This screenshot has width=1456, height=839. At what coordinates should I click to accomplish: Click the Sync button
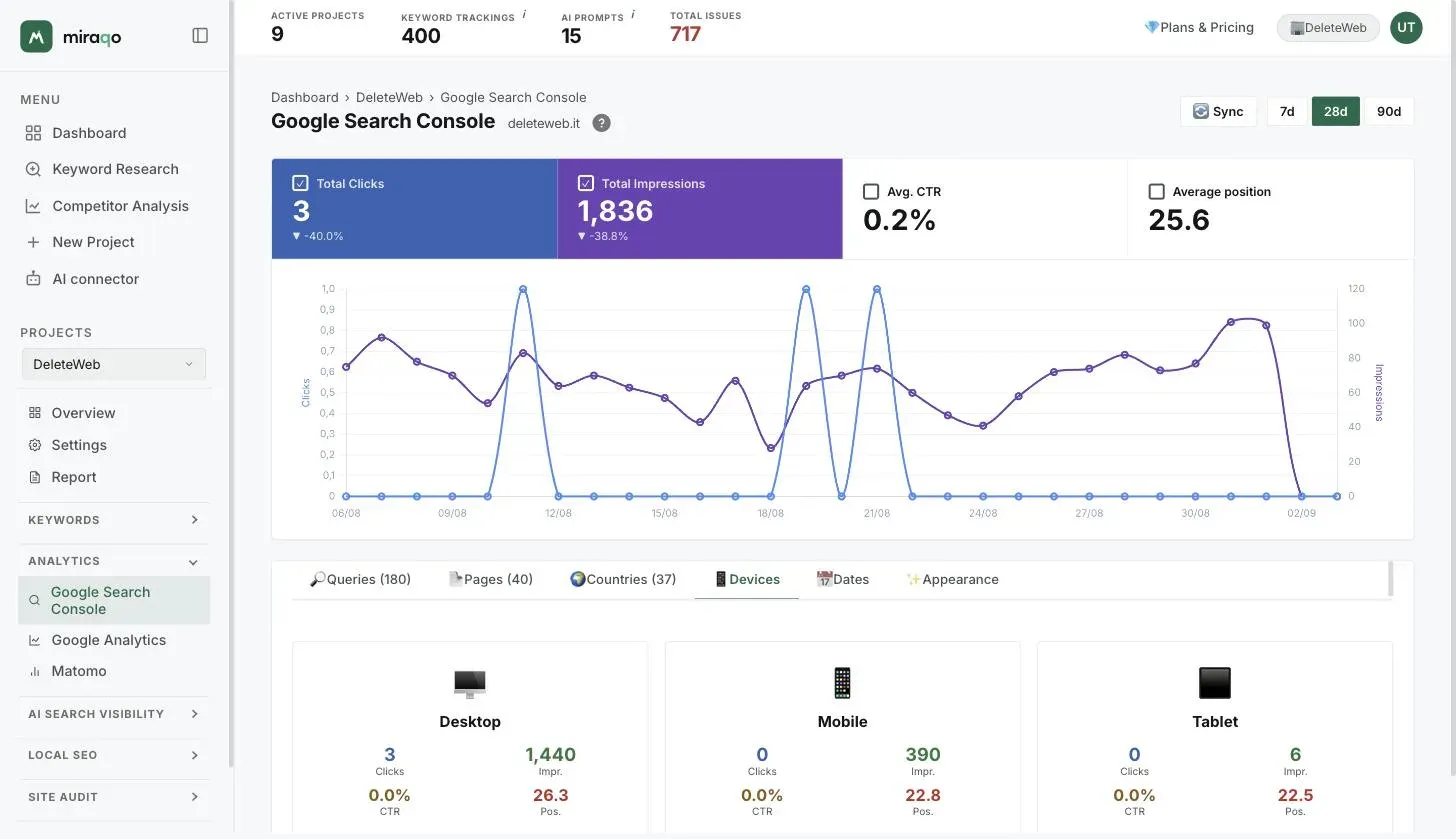click(1218, 111)
